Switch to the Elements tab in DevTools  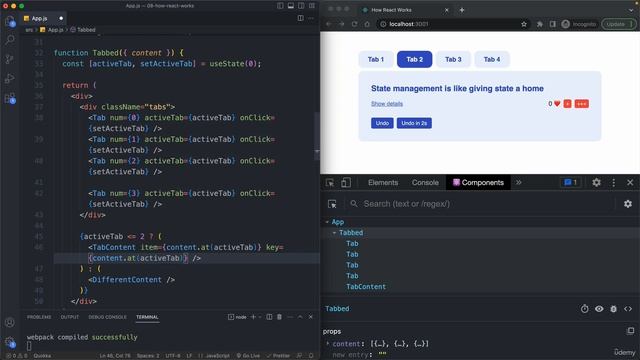383,182
